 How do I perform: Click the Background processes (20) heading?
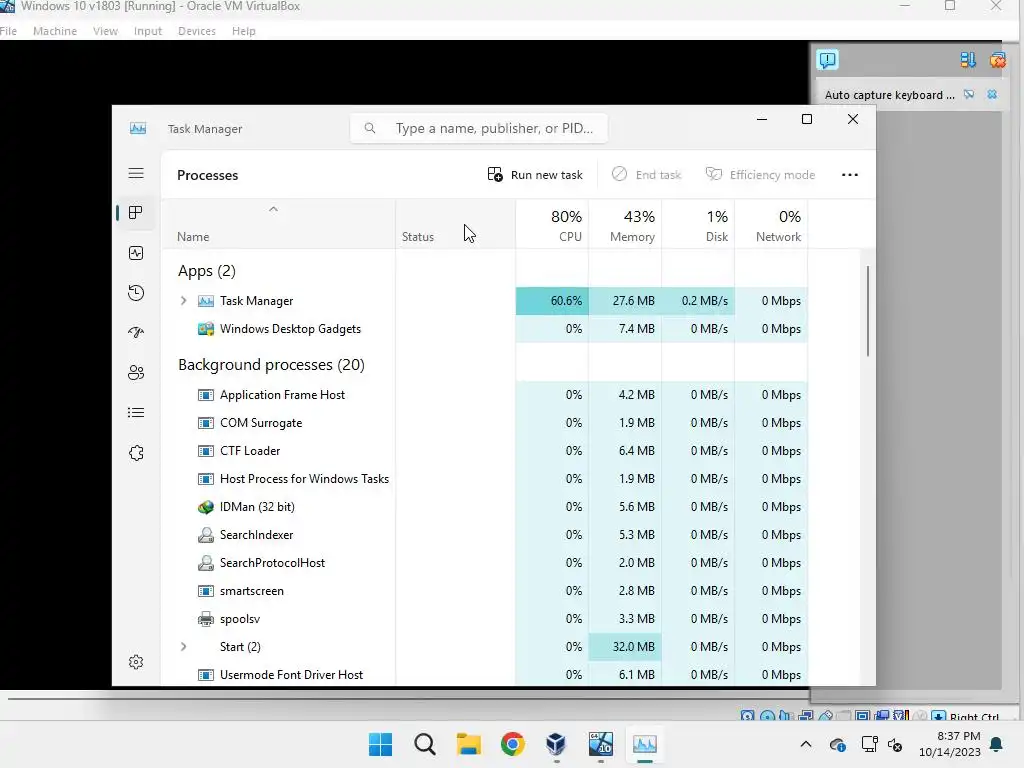coord(271,364)
